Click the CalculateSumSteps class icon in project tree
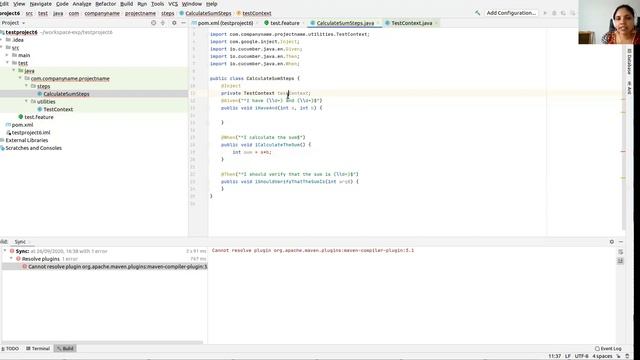 pyautogui.click(x=40, y=94)
